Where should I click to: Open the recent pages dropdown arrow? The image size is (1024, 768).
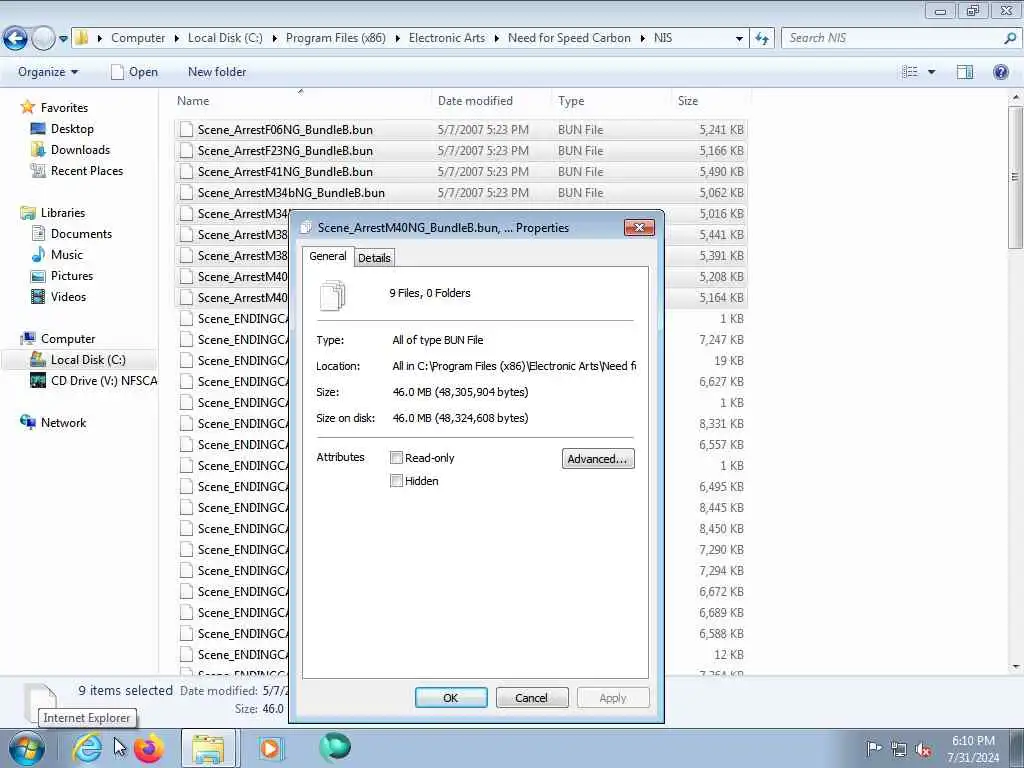[63, 39]
